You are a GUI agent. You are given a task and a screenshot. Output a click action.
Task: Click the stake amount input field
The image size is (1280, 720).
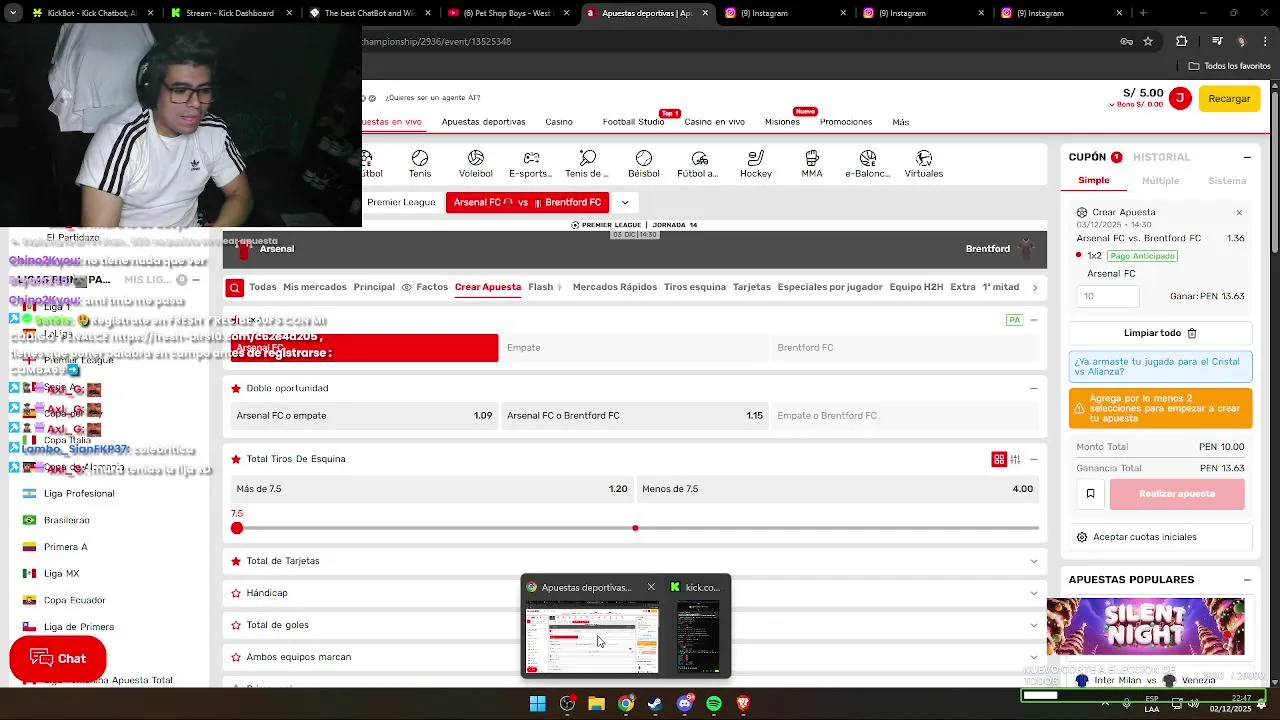coord(1108,296)
